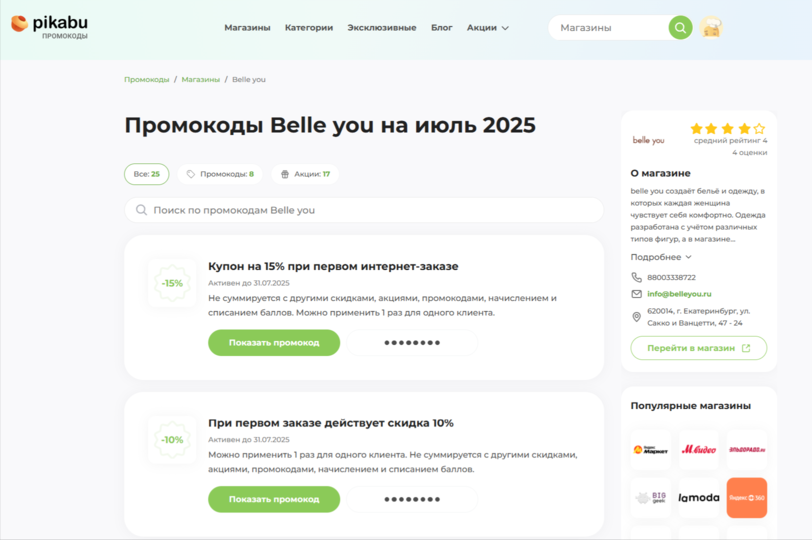The height and width of the screenshot is (540, 812).
Task: Click hidden code dots for 15% coupon
Action: (x=412, y=343)
